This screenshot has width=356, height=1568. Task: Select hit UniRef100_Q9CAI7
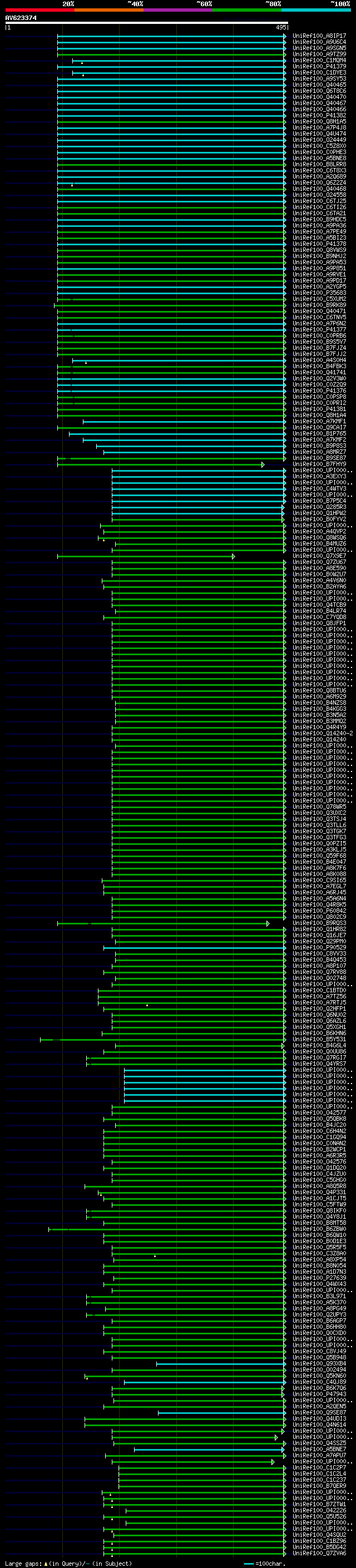tap(319, 427)
